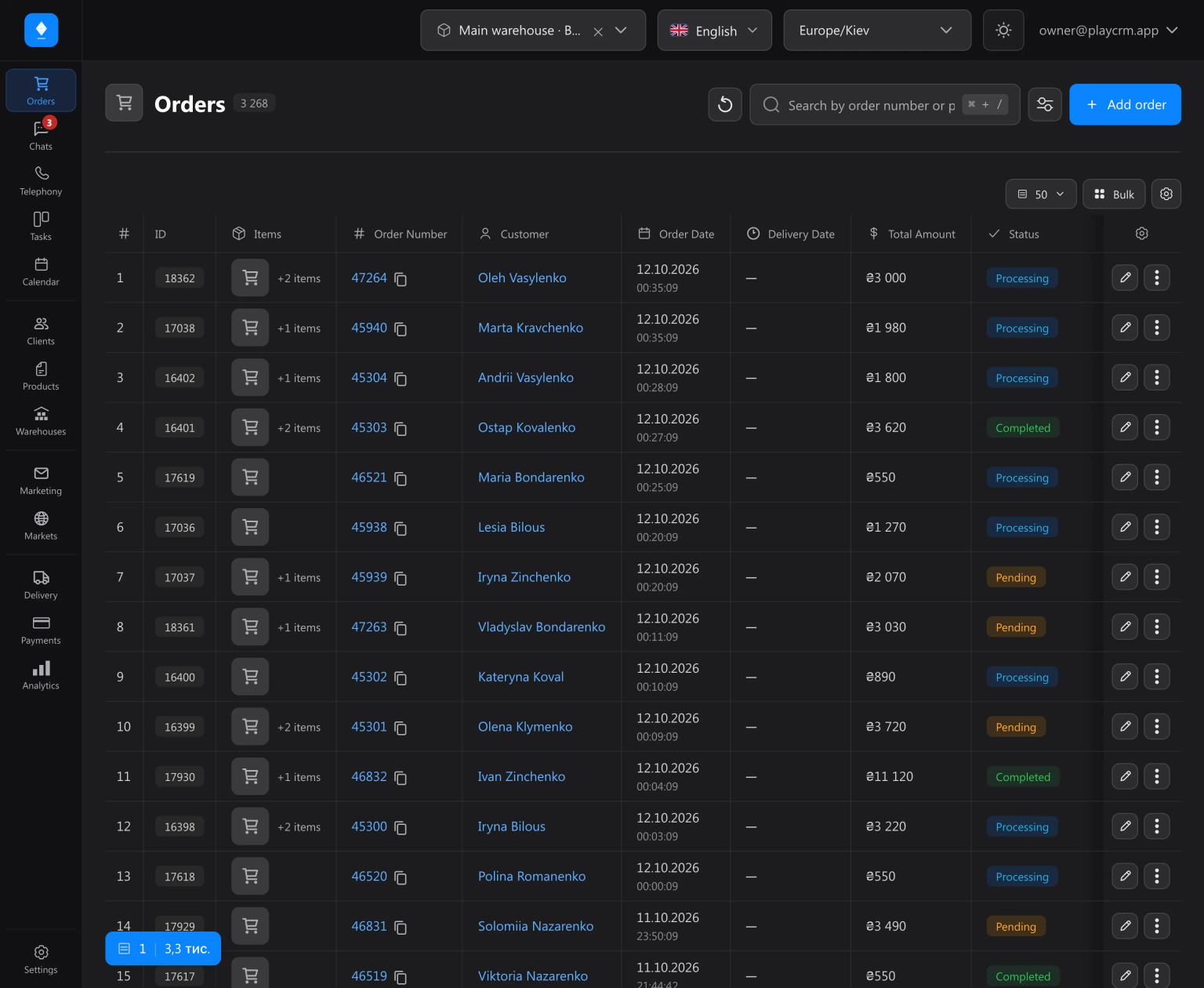Edit the Oleh Vasylenko order
Screen dimensions: 1204x988
pos(1125,278)
